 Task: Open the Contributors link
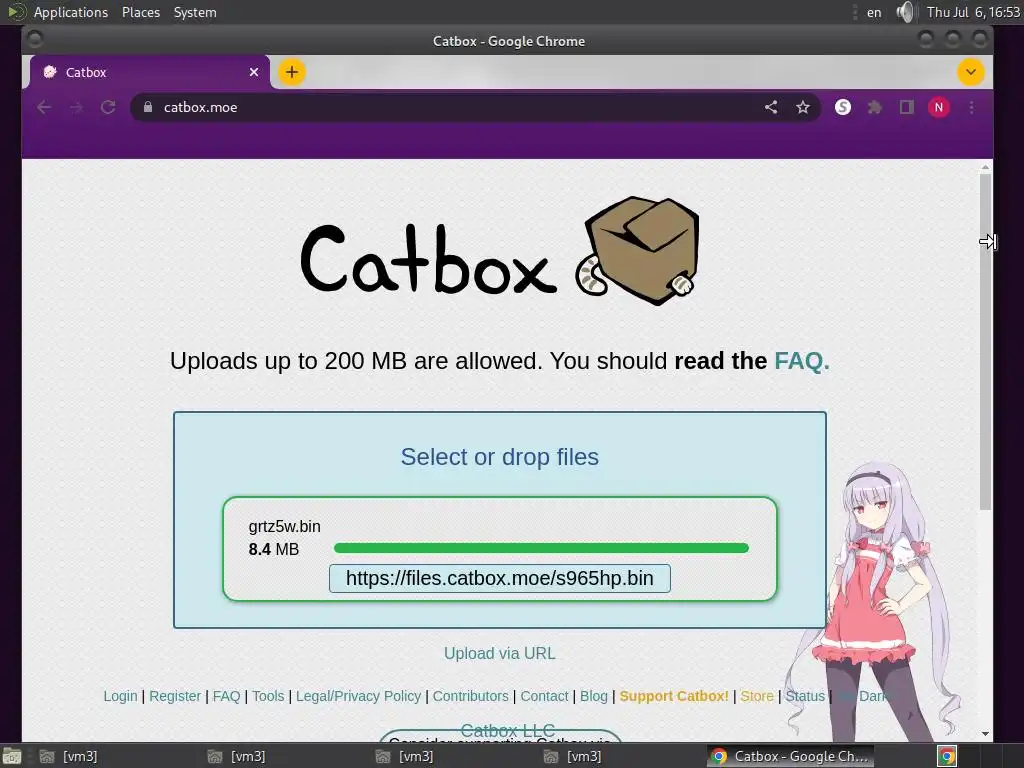click(470, 696)
